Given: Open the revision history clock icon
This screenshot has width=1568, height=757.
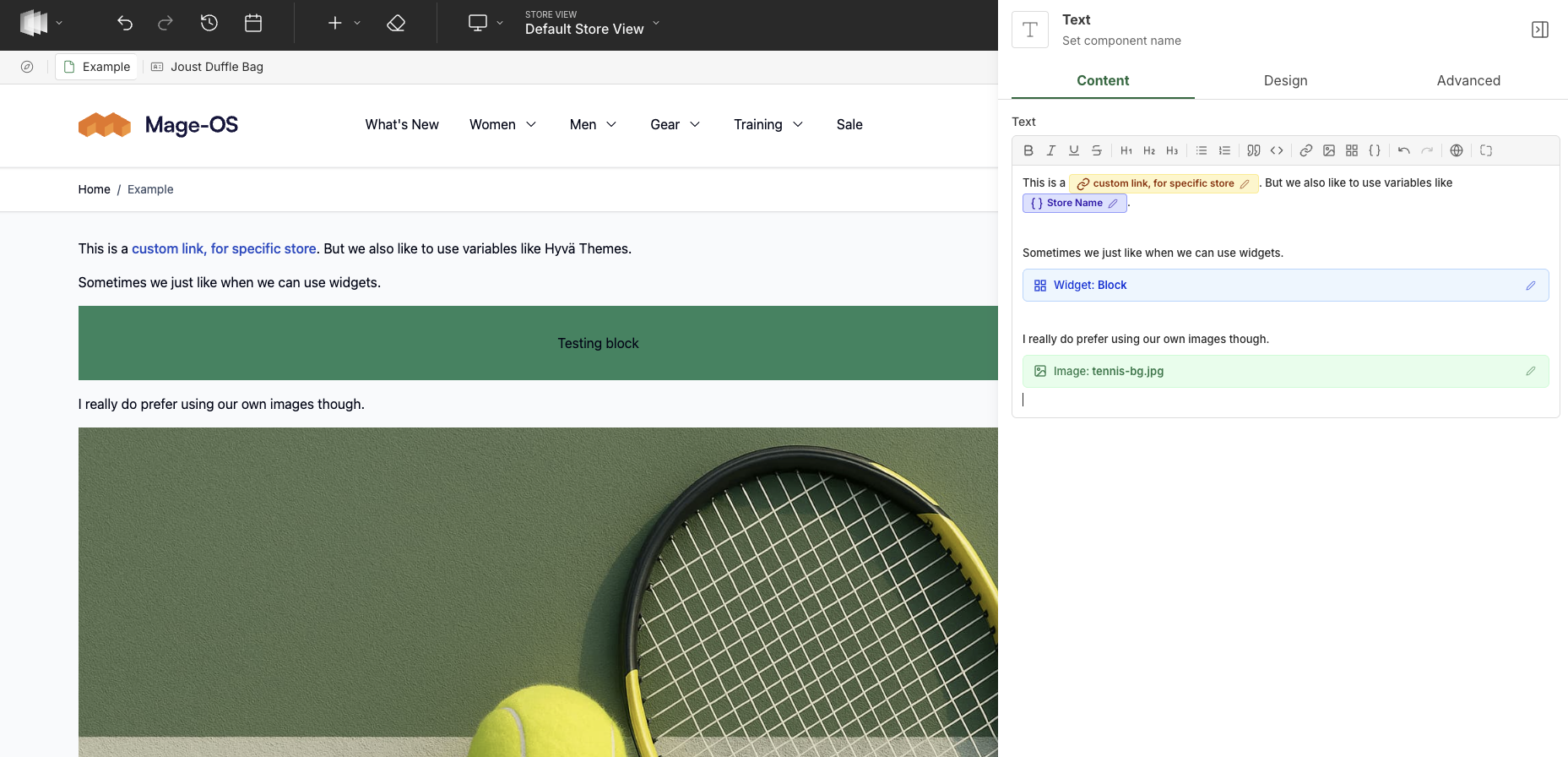Looking at the screenshot, I should 209,24.
